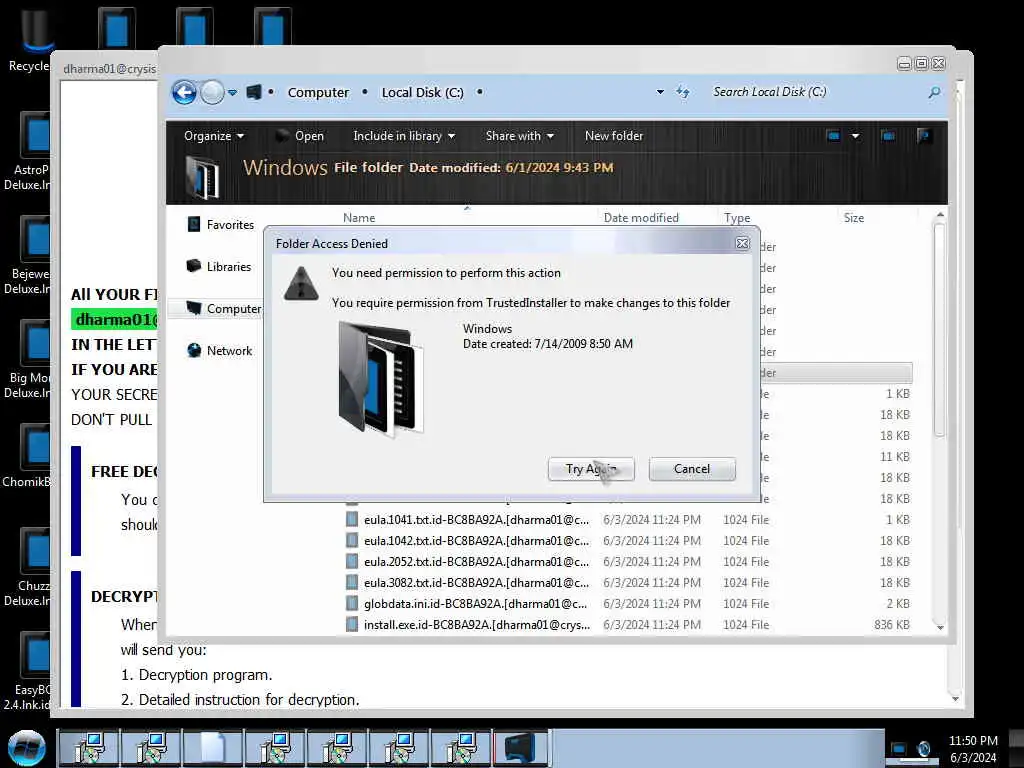Screen dimensions: 1024x768
Task: Click the Windows folder icon in the details header
Action: point(202,176)
